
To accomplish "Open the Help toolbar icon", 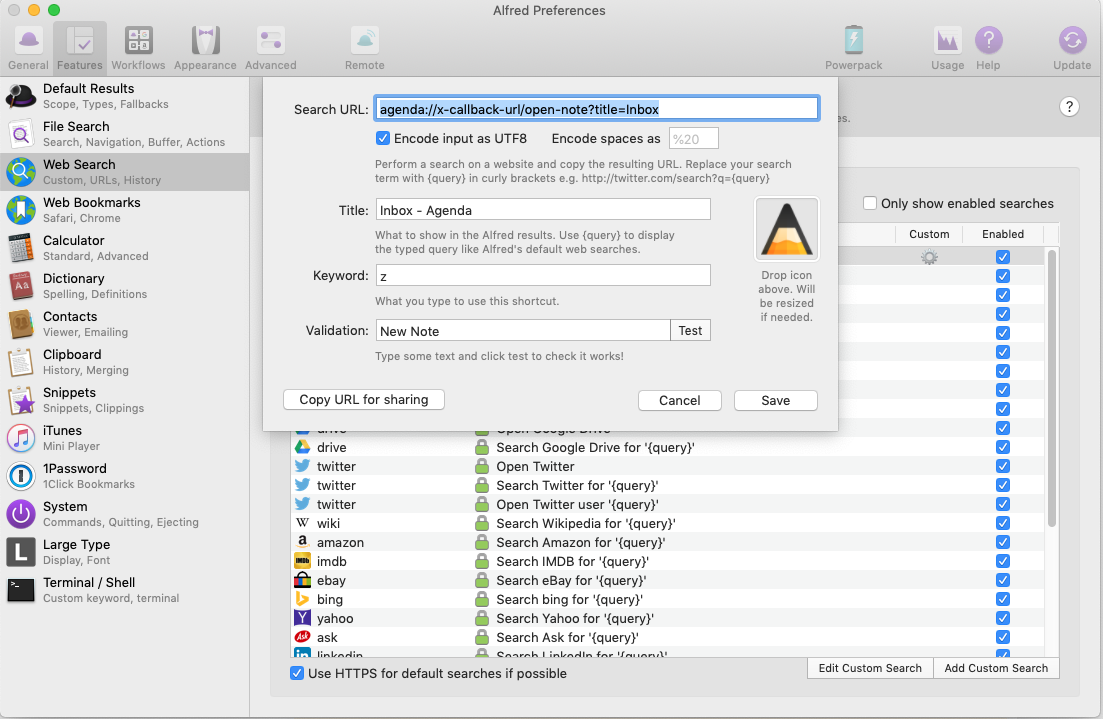I will [x=988, y=48].
